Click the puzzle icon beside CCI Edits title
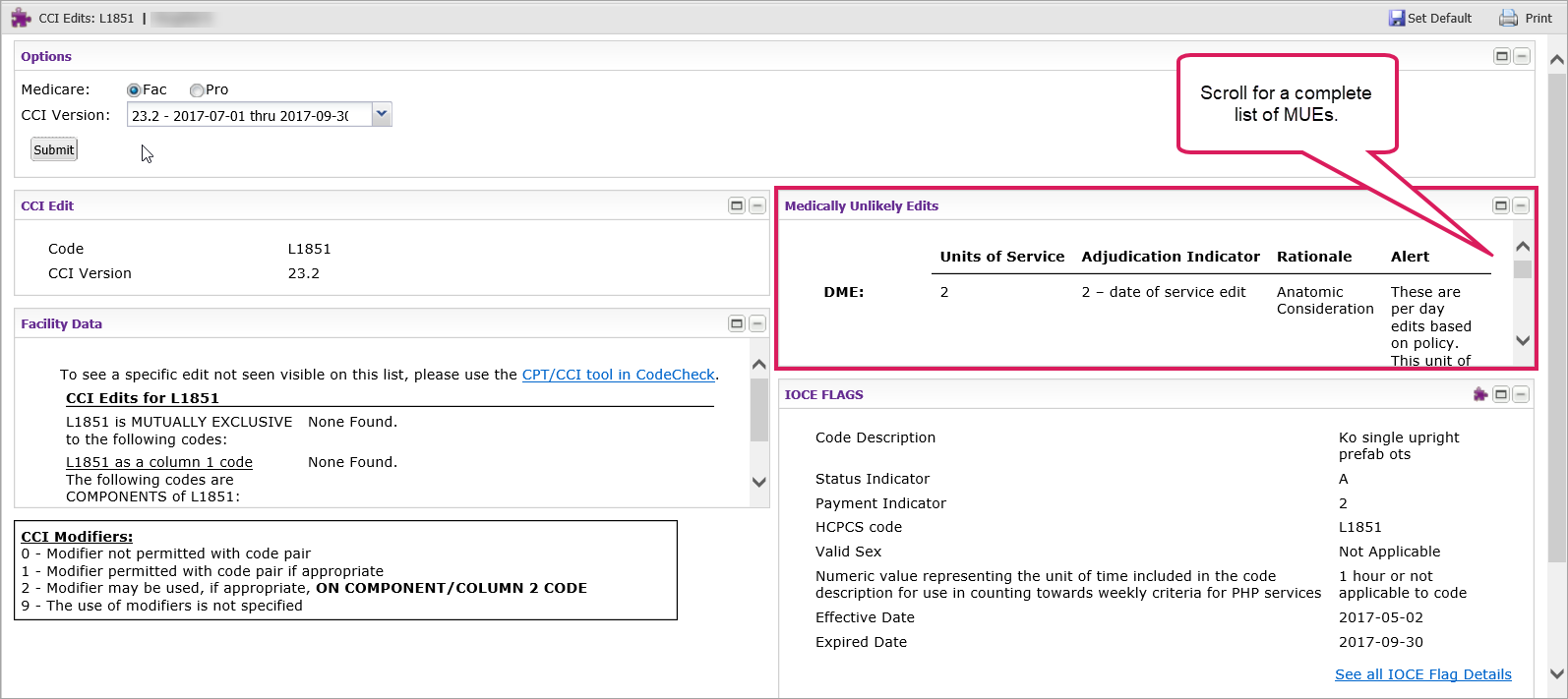The image size is (1568, 699). pos(21,18)
